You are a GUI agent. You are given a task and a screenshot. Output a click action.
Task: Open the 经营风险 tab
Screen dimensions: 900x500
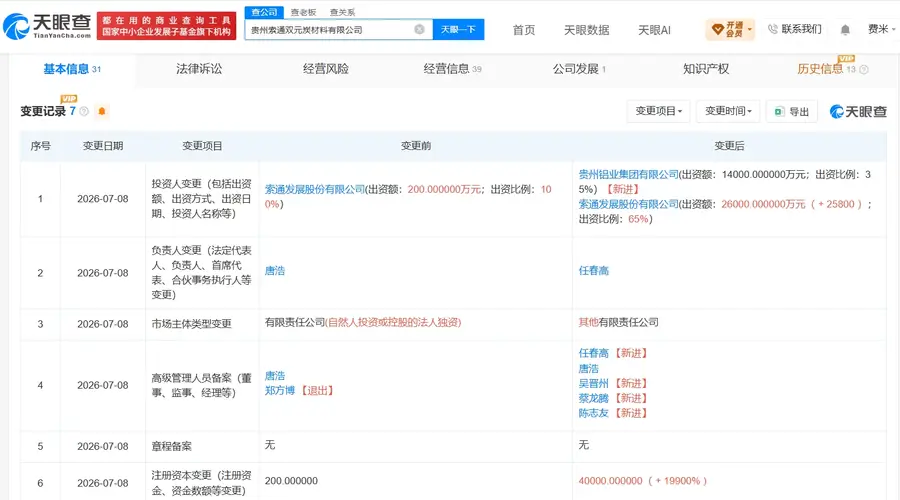tap(325, 69)
